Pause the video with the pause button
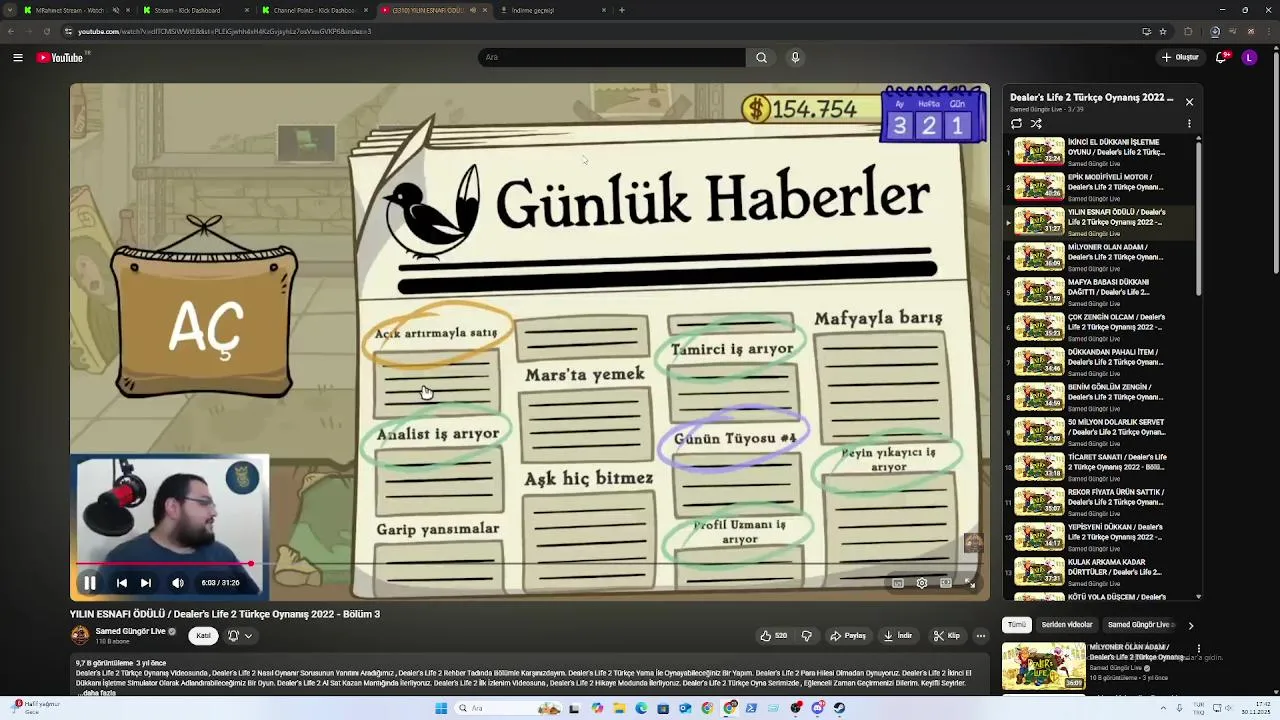Image resolution: width=1280 pixels, height=720 pixels. pos(89,583)
